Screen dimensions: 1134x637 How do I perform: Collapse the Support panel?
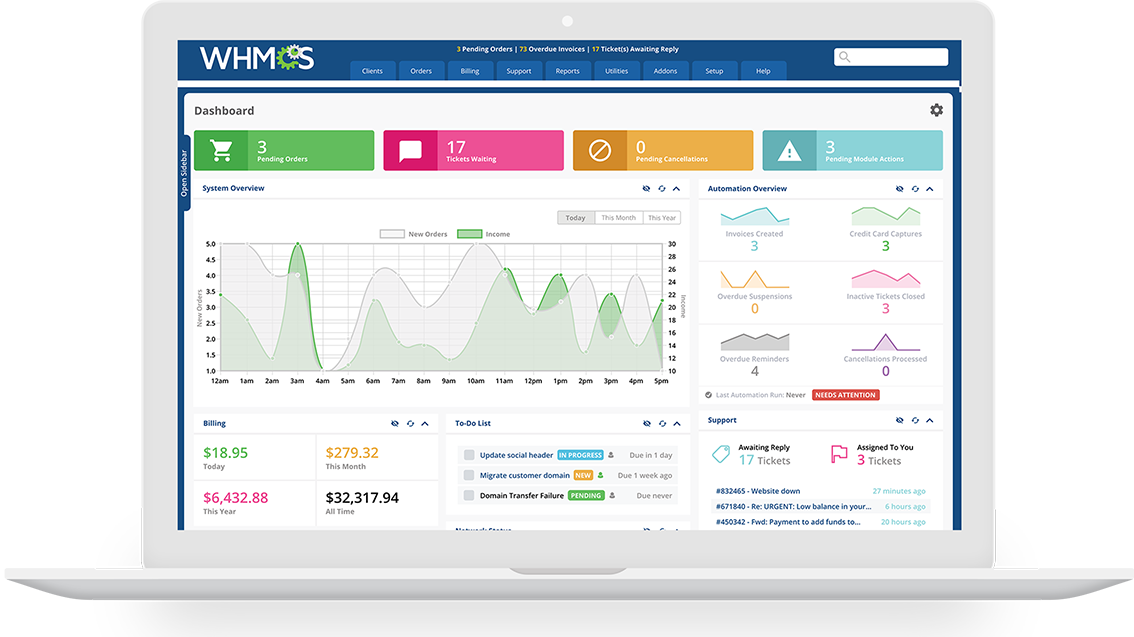point(930,420)
